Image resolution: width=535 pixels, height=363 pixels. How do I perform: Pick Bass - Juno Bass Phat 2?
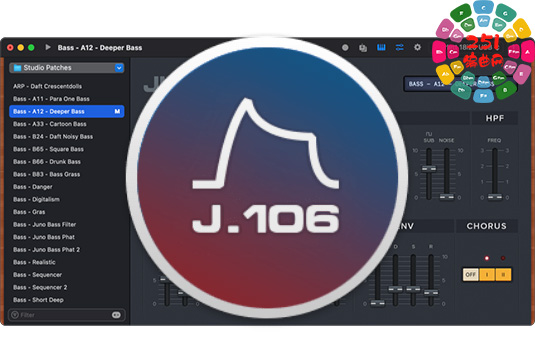(47, 250)
